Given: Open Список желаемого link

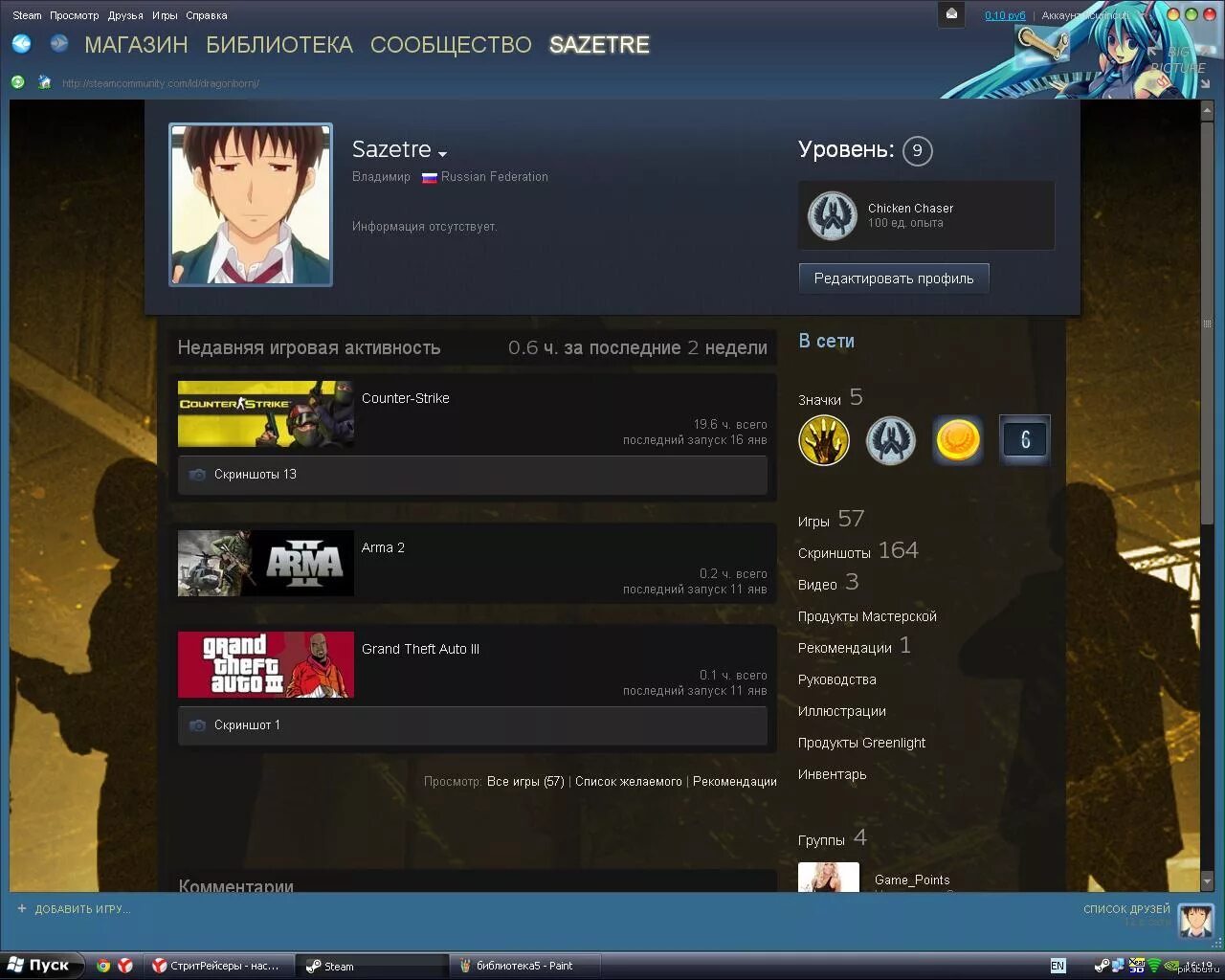Looking at the screenshot, I should coord(629,782).
